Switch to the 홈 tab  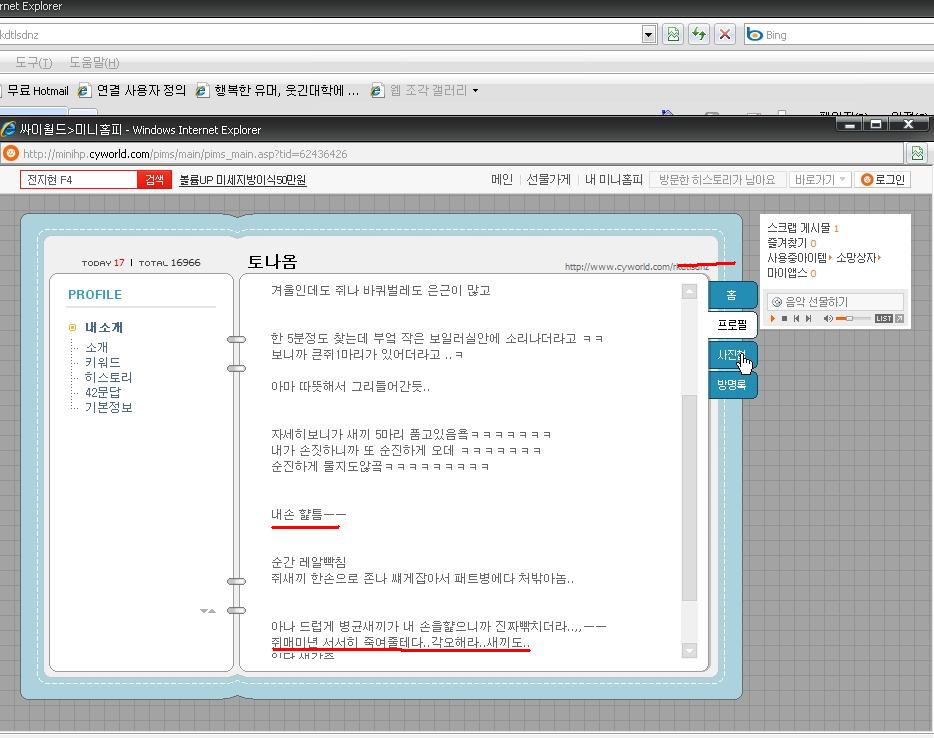pos(731,295)
